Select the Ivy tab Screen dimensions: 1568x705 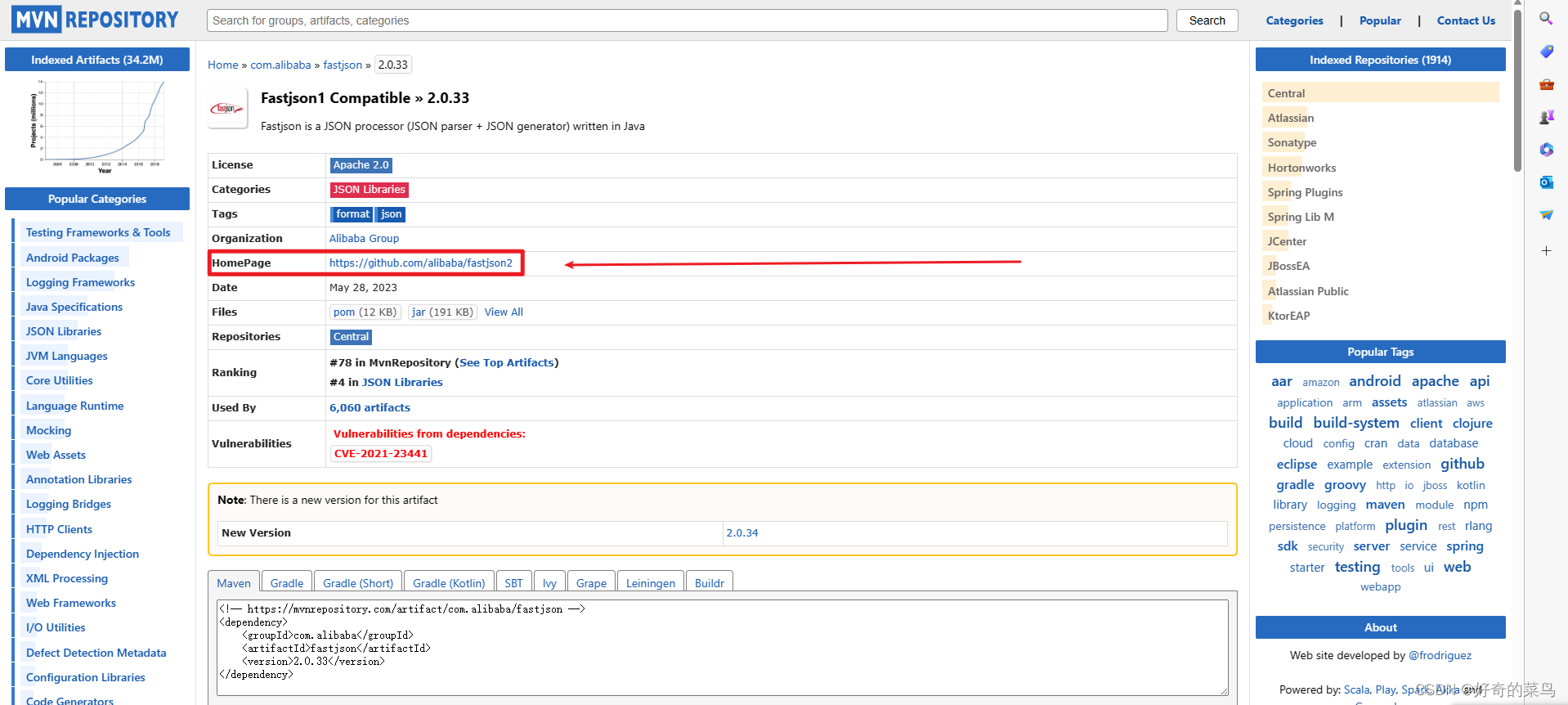click(549, 582)
